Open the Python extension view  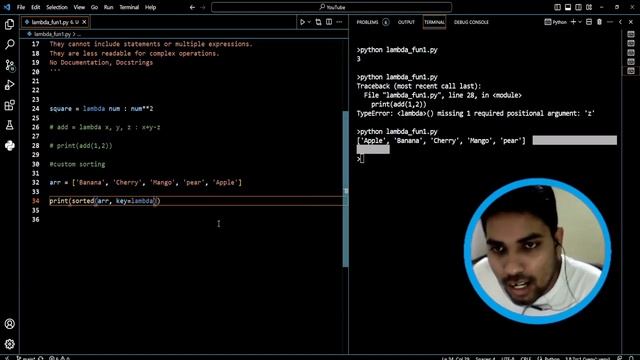(9, 145)
